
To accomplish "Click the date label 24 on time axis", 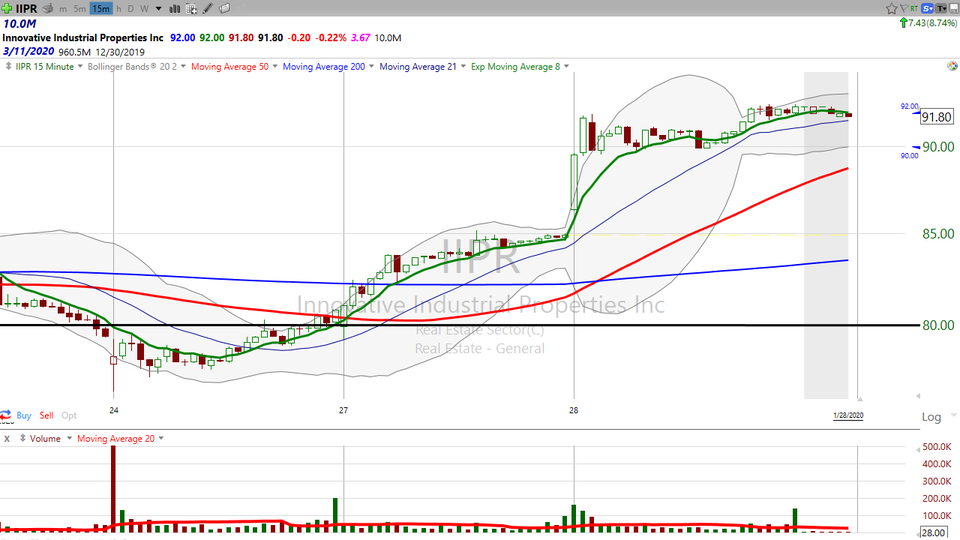I will click(114, 410).
